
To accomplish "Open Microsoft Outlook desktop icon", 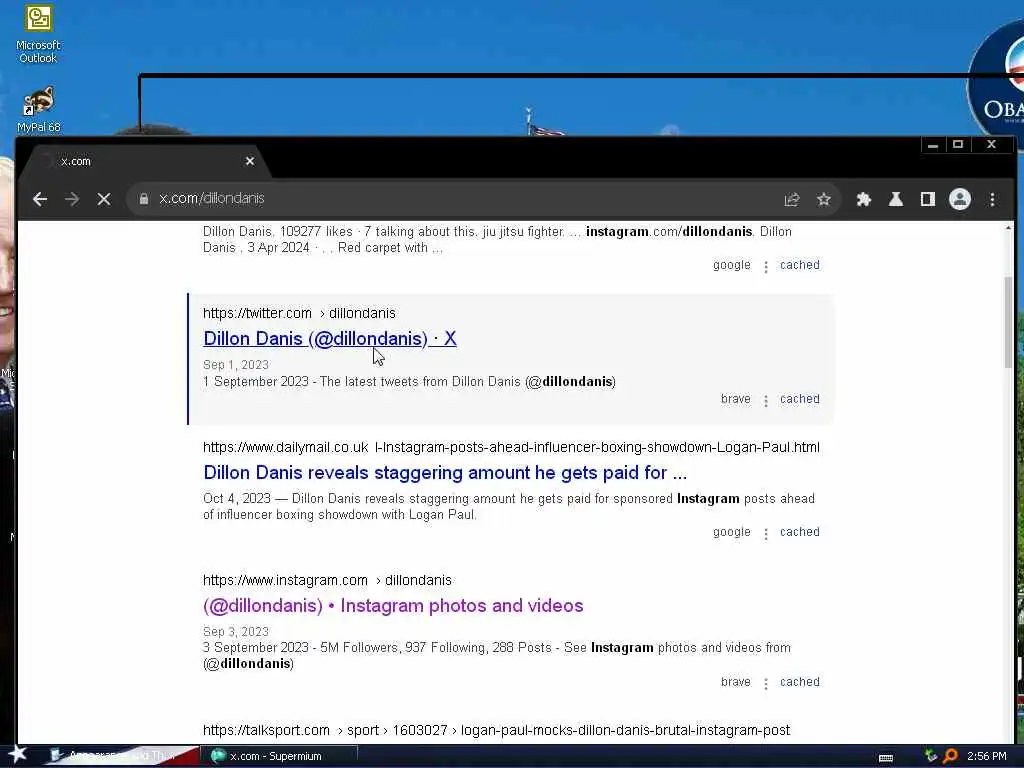I will point(38,34).
